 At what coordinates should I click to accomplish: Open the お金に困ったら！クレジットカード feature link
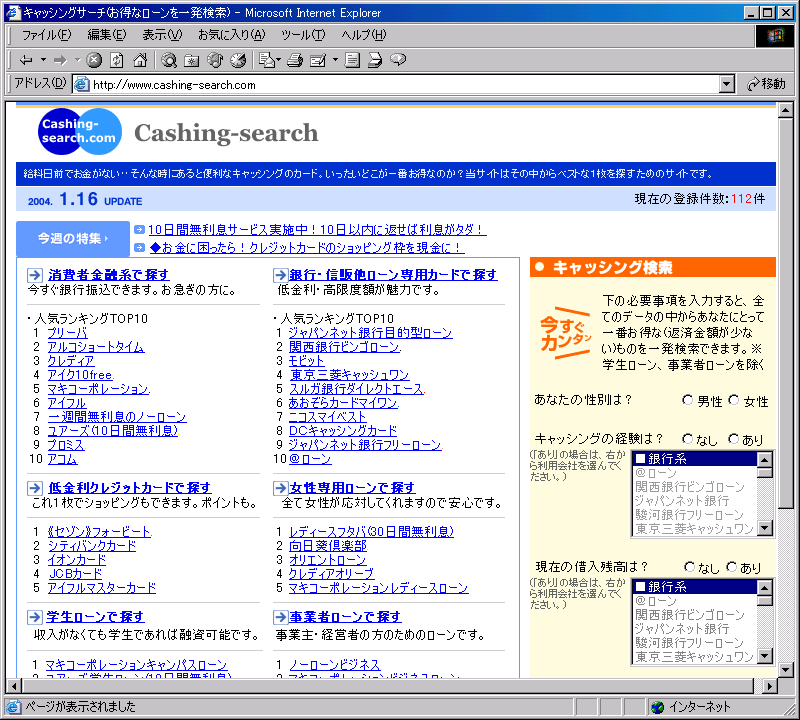coord(307,248)
